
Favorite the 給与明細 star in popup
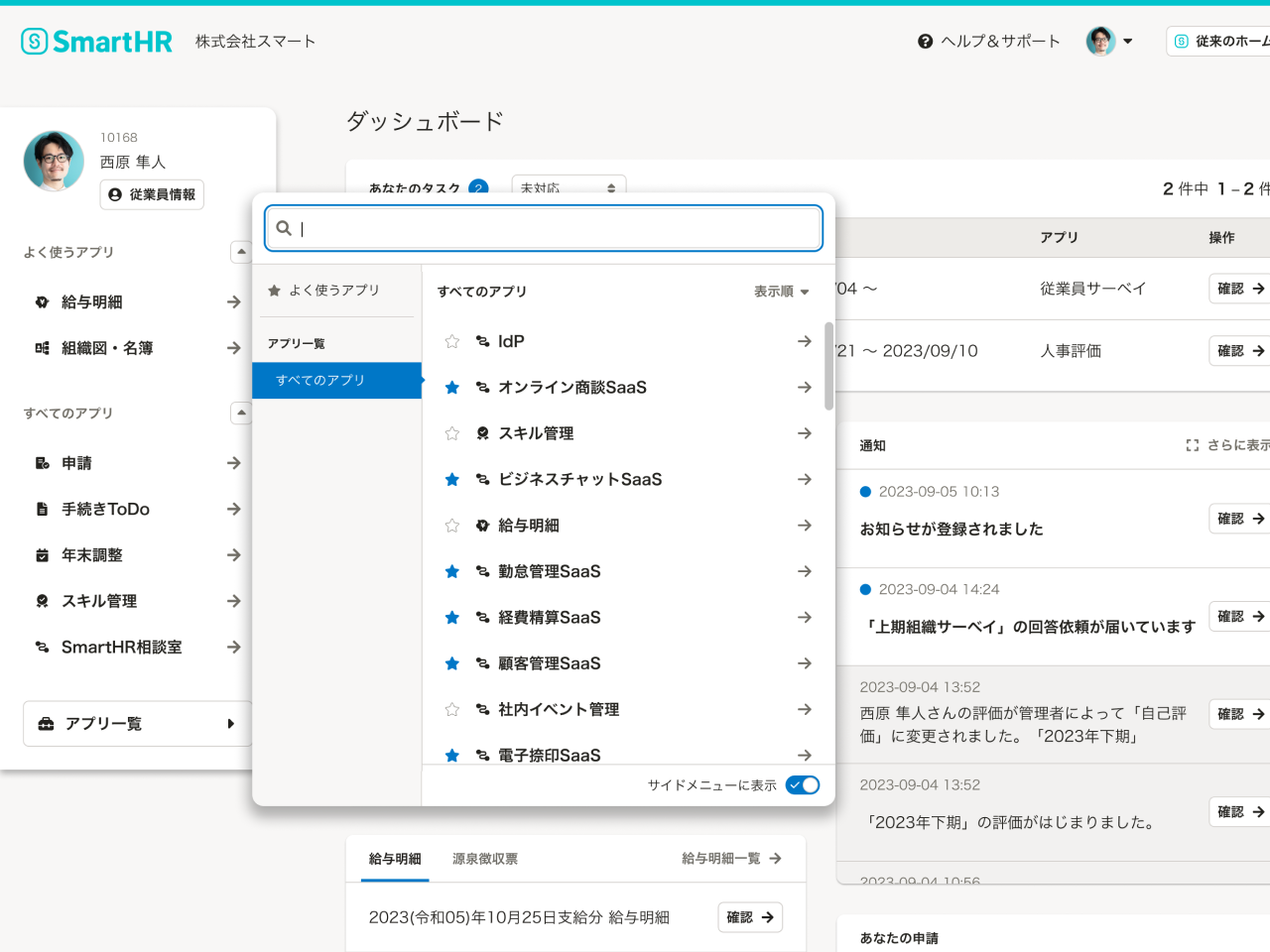[452, 526]
